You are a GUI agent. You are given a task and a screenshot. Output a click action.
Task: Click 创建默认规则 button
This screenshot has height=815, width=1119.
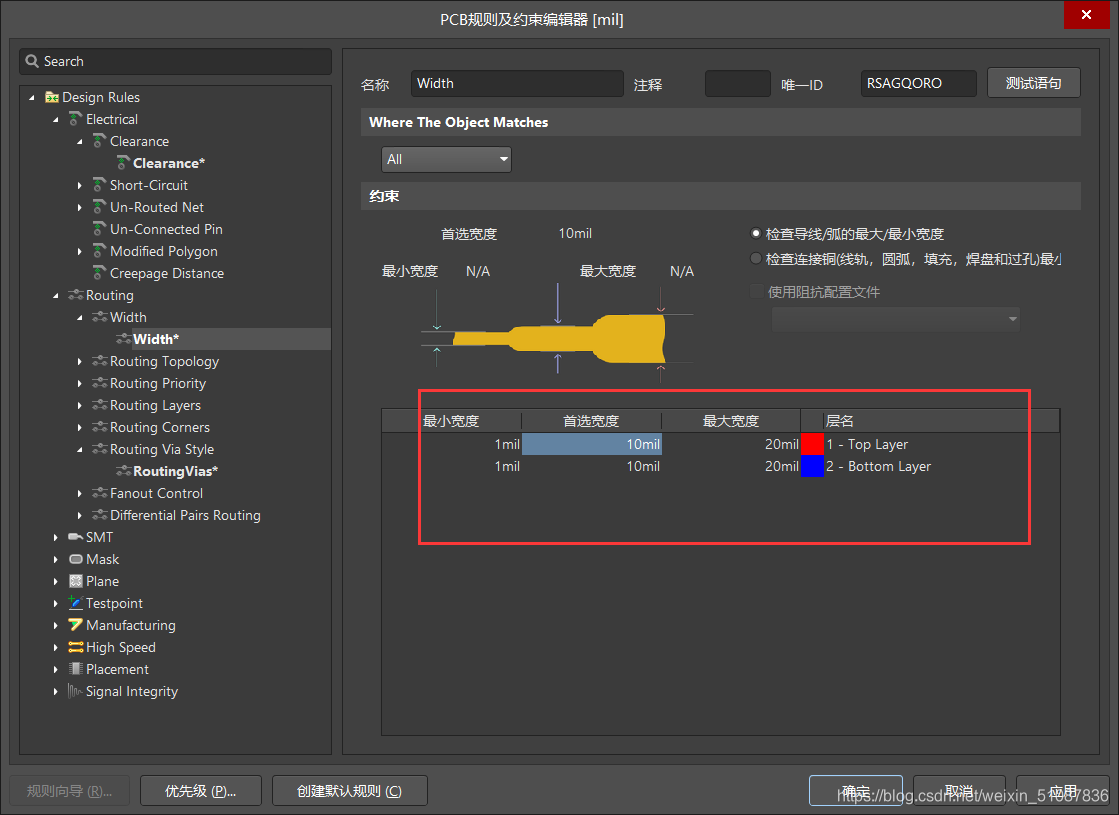[349, 791]
